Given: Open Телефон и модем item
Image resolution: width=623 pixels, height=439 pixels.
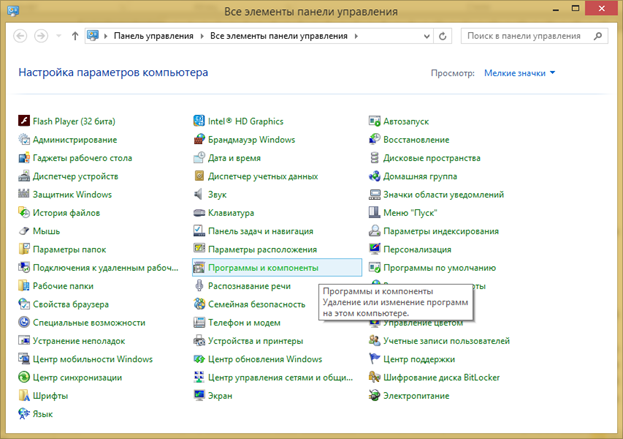Looking at the screenshot, I should tap(237, 322).
